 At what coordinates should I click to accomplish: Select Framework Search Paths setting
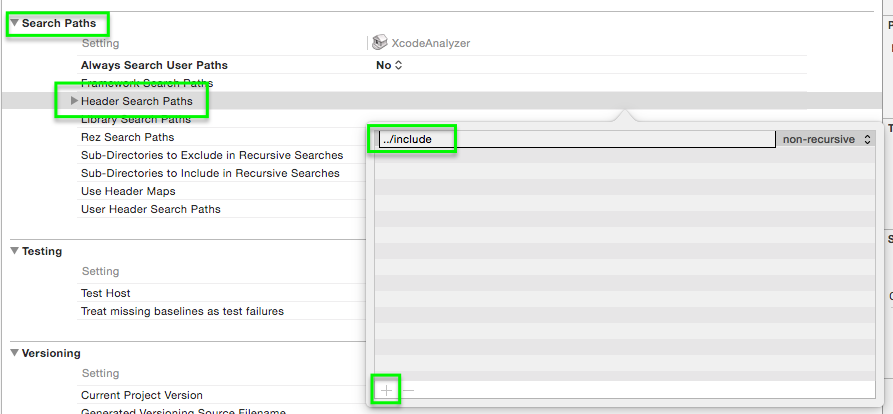[x=146, y=83]
